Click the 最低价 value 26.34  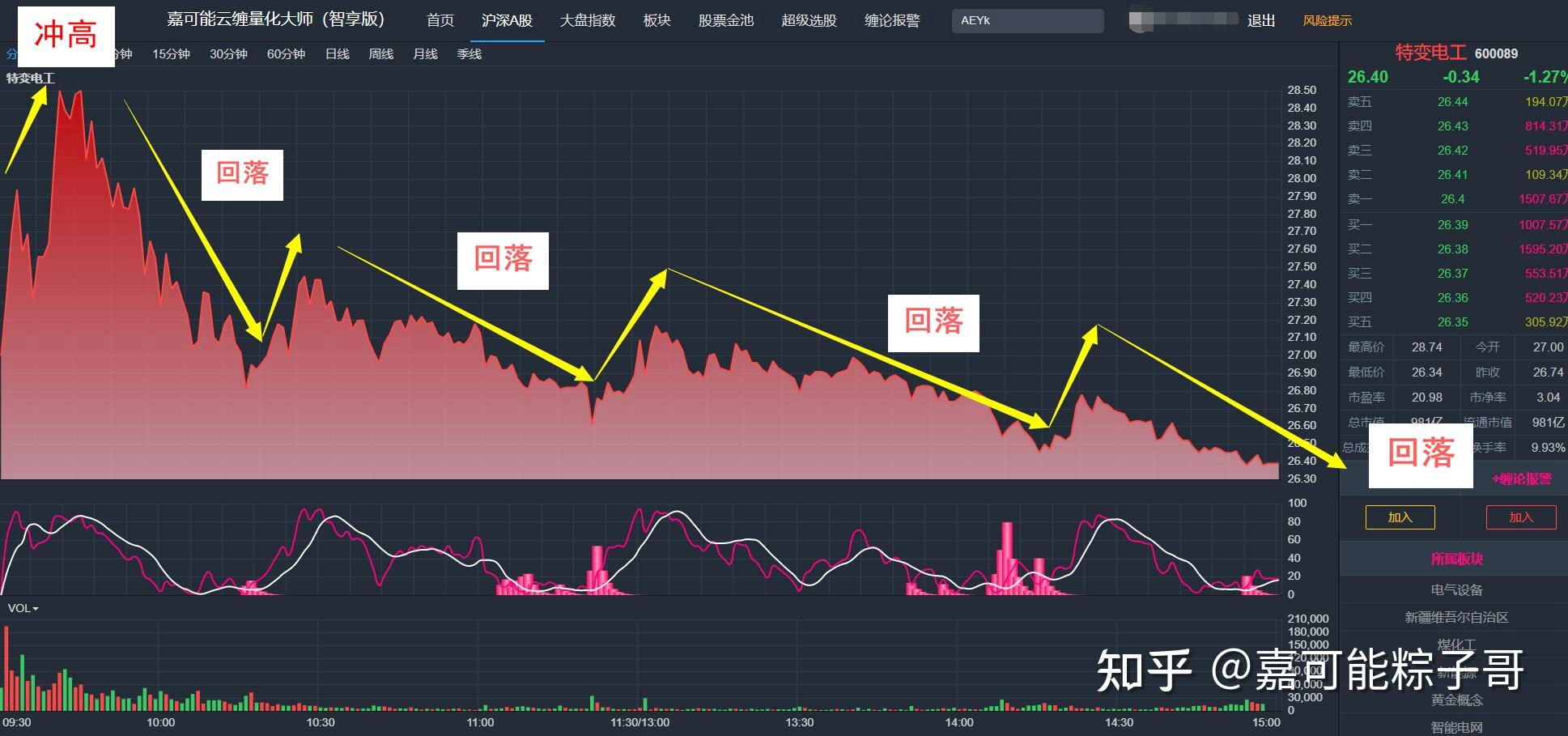tap(1426, 372)
